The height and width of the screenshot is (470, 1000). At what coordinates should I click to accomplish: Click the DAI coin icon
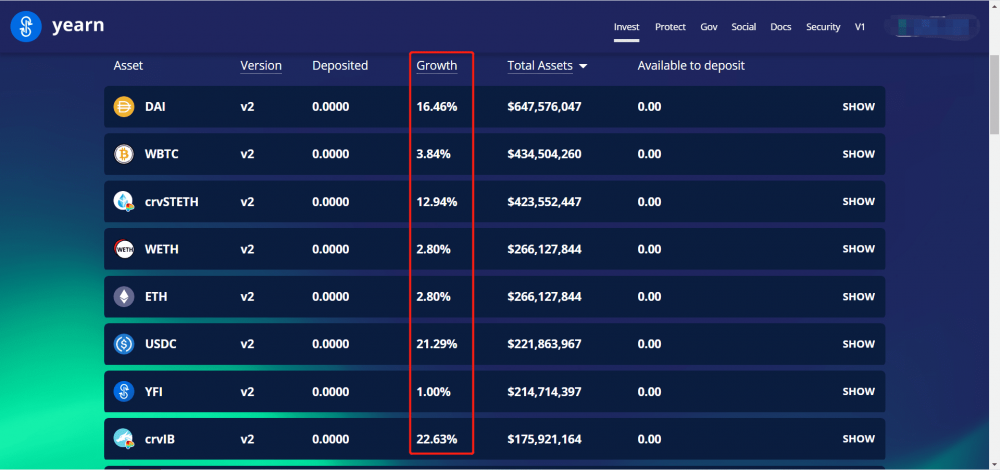pos(124,107)
